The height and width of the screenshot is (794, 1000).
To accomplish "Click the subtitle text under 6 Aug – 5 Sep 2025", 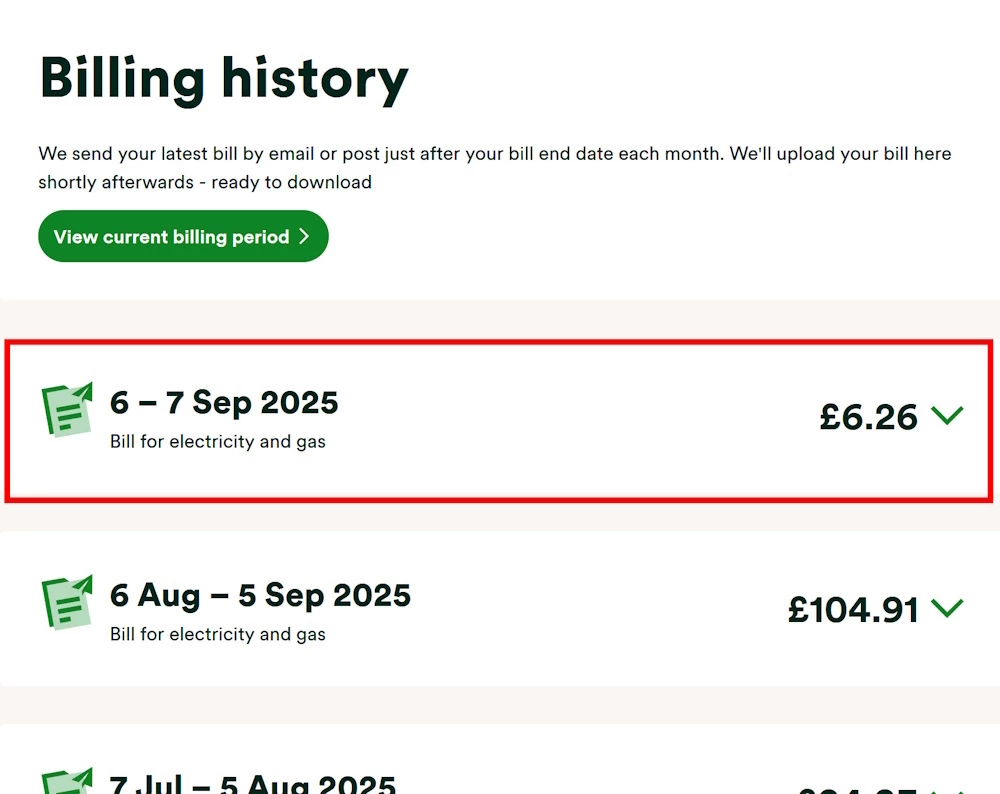I will click(218, 635).
